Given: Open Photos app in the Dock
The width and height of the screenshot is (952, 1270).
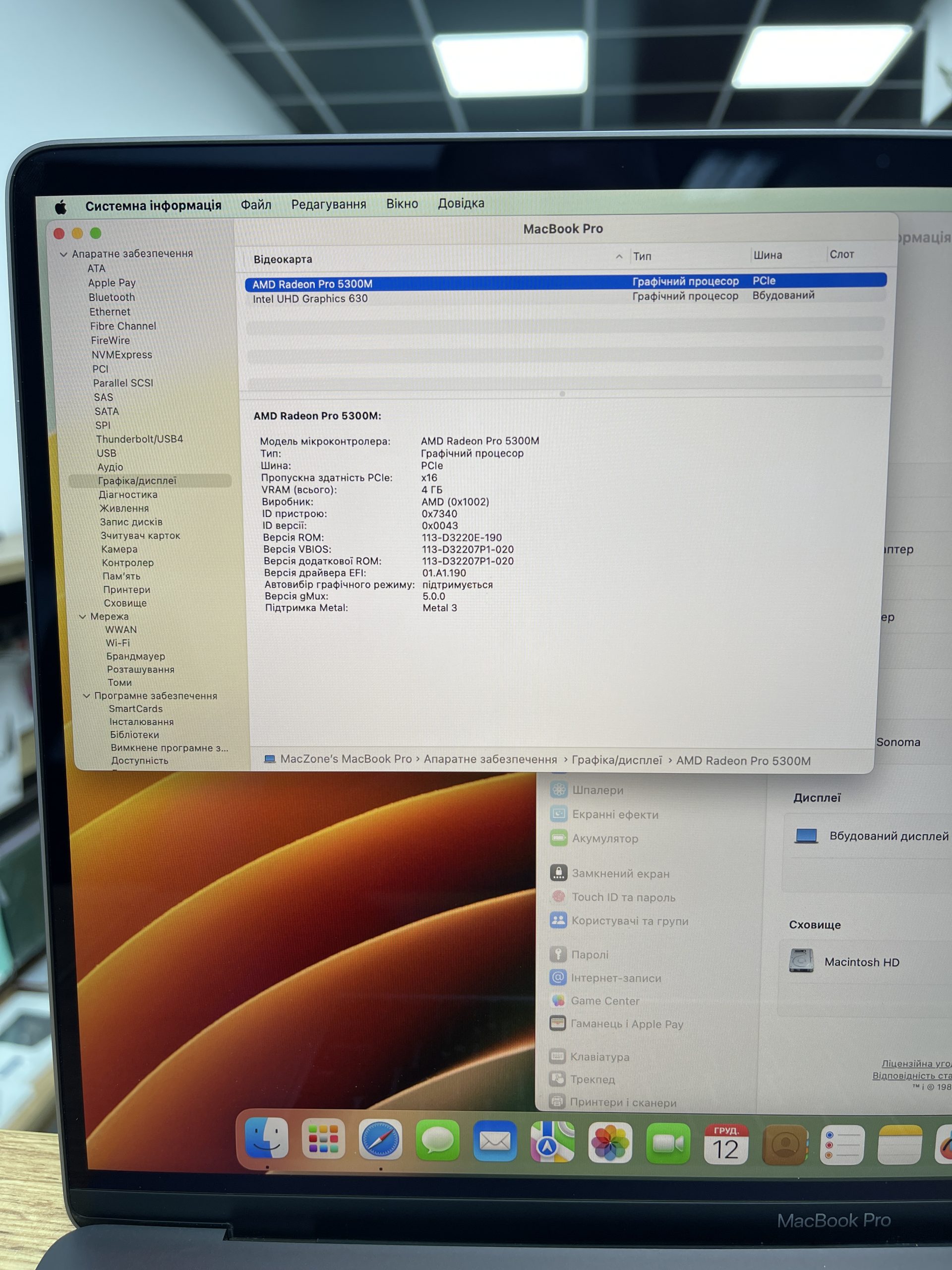Looking at the screenshot, I should click(610, 1143).
